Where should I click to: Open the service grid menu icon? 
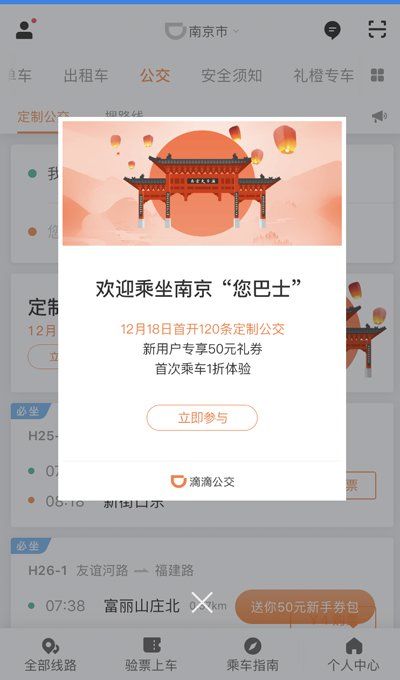coord(377,75)
